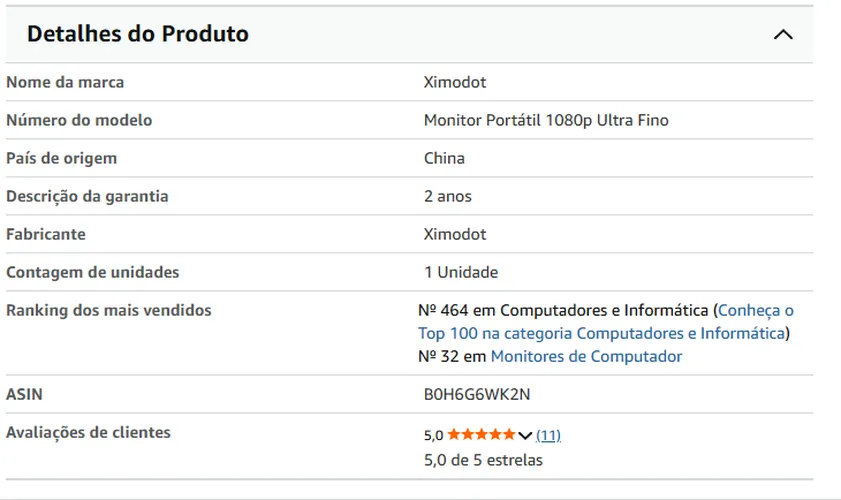
Task: Open the rating dropdown chevron beside stars
Action: pyautogui.click(x=525, y=435)
